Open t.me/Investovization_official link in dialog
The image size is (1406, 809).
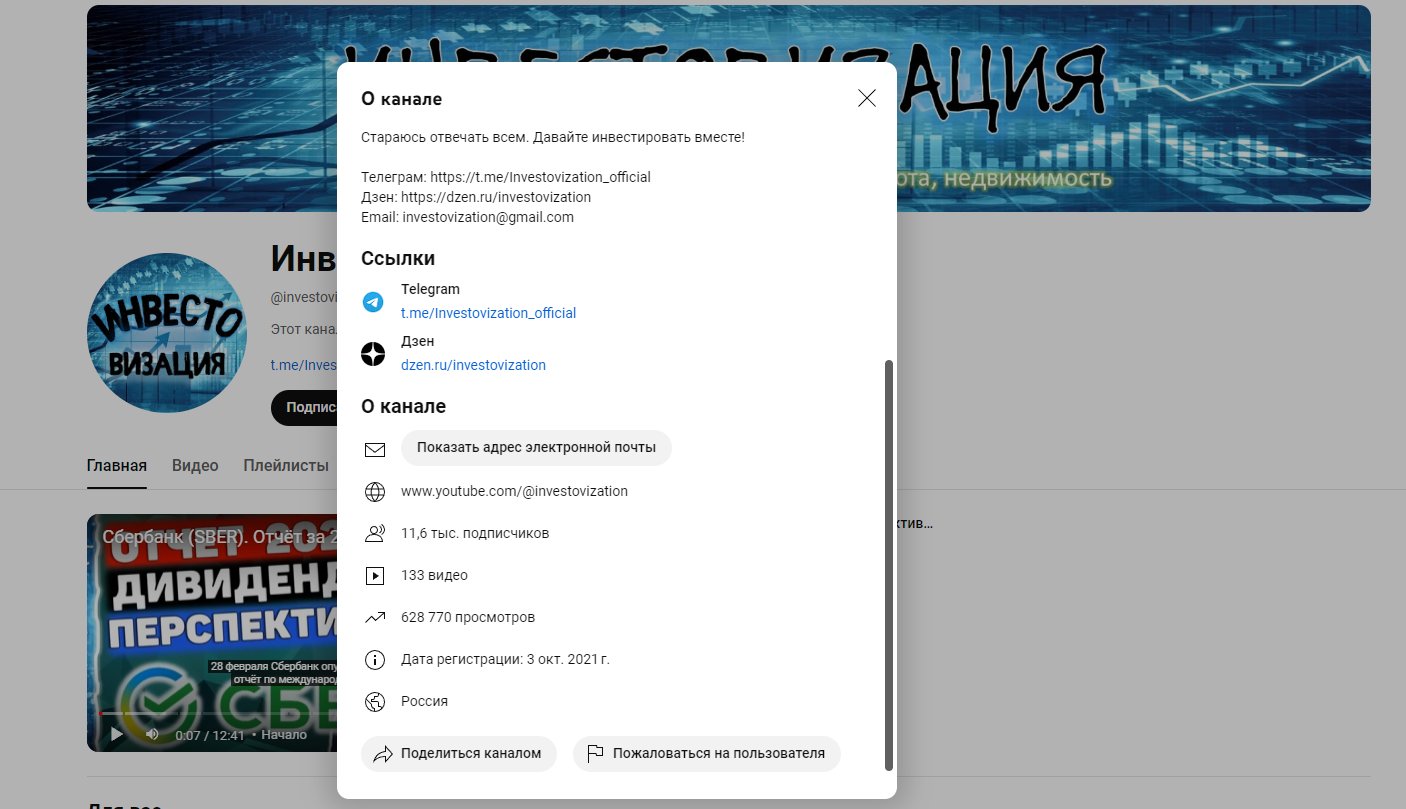click(x=488, y=313)
